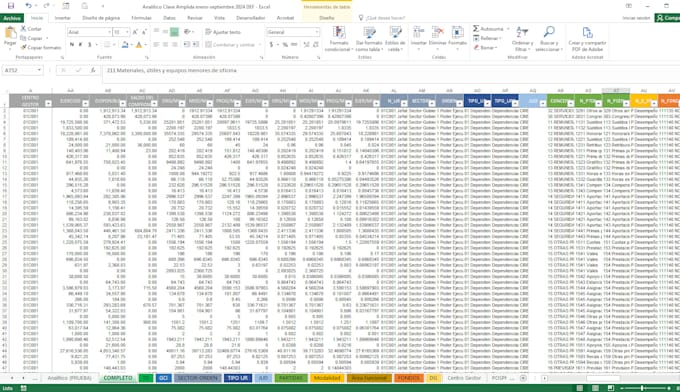Click the Insertar cells icon
The height and width of the screenshot is (392, 680).
coord(419,33)
